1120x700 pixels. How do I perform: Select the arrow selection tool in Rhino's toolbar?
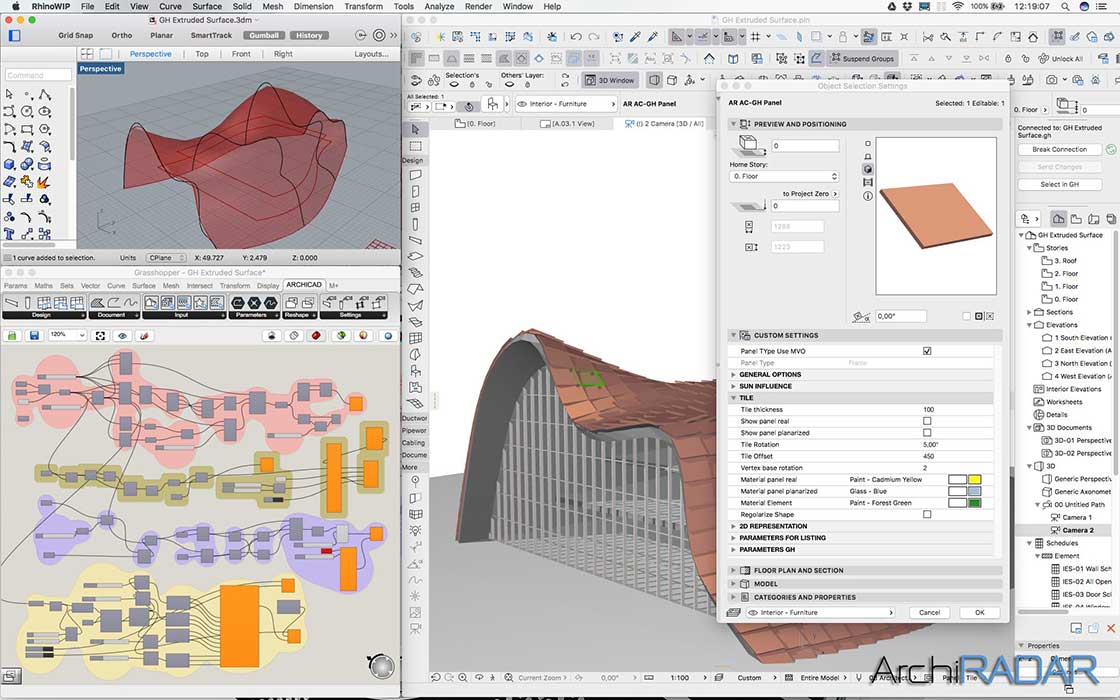[9, 95]
